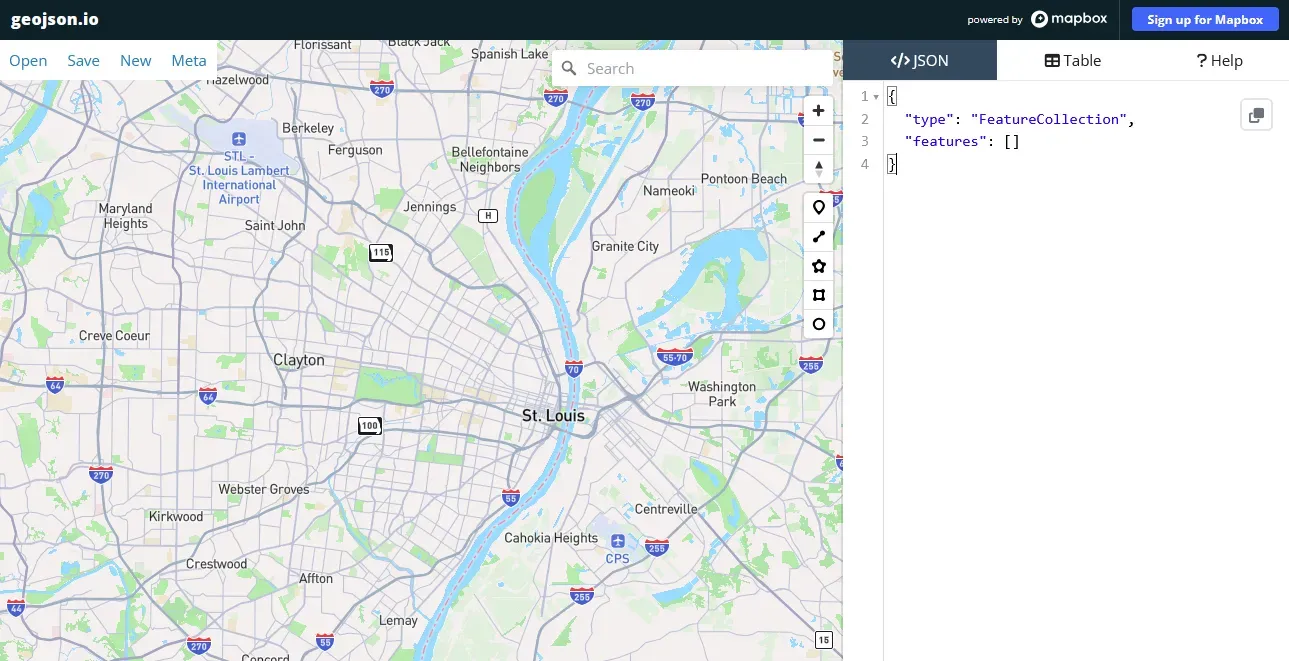Copy the GeoJSON using the copy icon
The height and width of the screenshot is (661, 1289).
coord(1256,114)
